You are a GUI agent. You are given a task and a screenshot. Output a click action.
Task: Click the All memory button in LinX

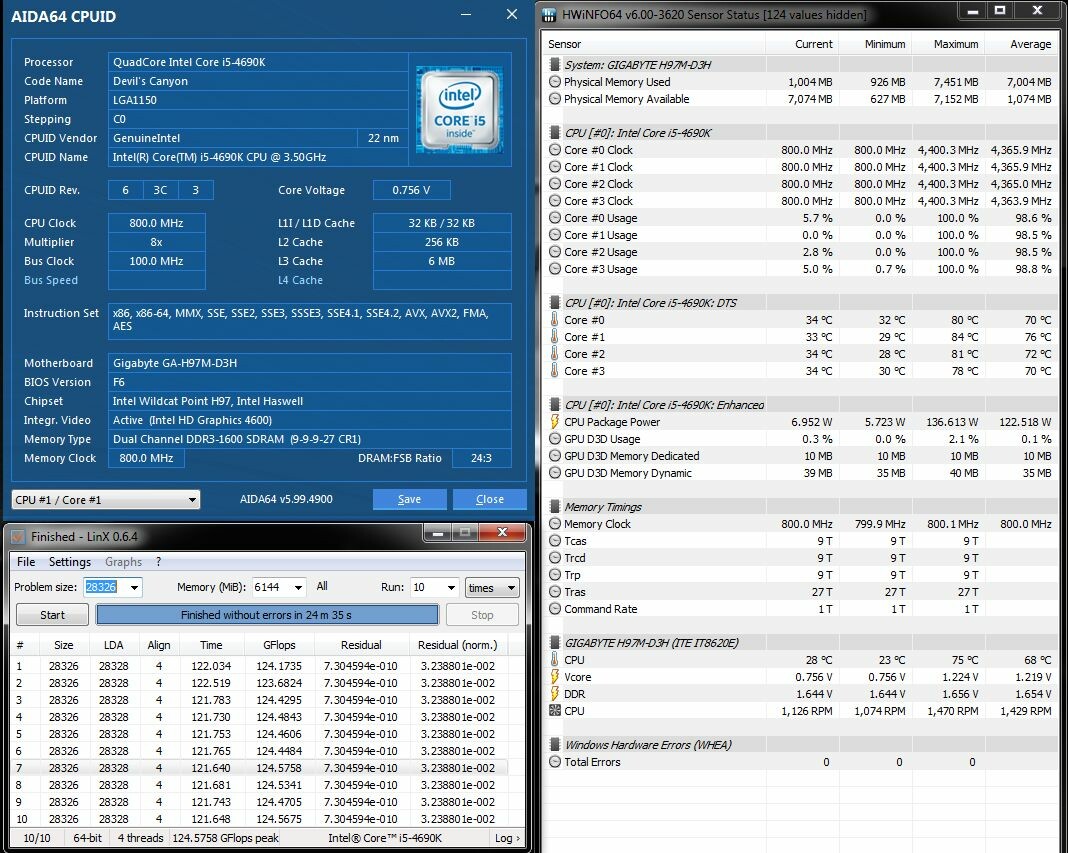pyautogui.click(x=322, y=587)
